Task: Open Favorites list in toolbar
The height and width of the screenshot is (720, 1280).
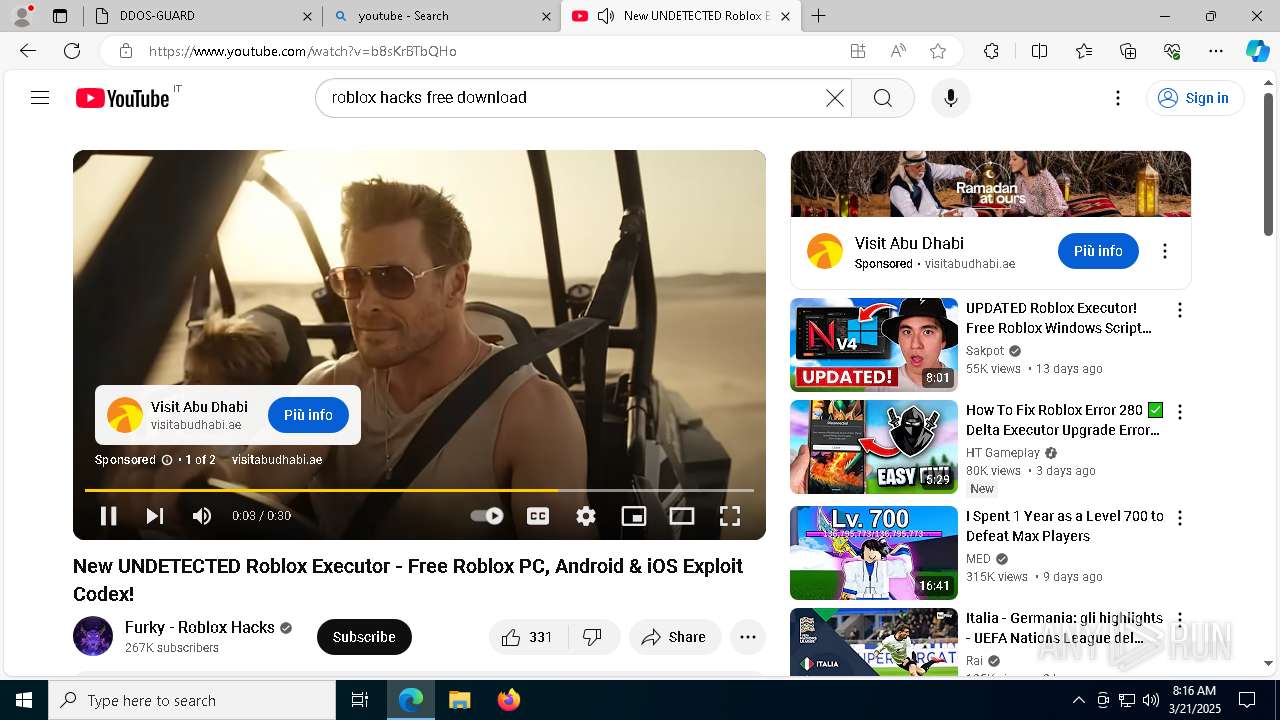Action: click(x=1084, y=51)
